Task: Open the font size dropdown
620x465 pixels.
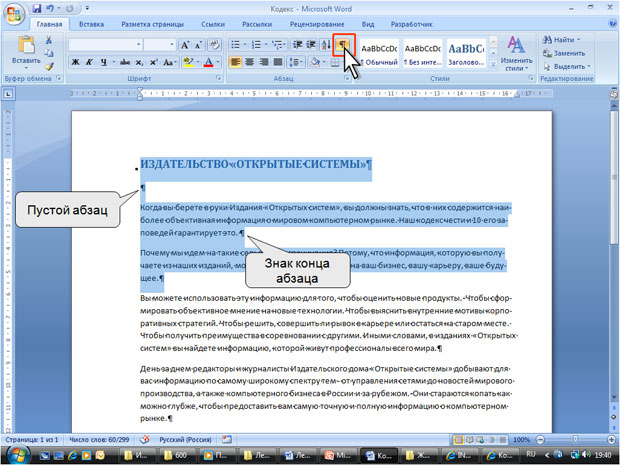Action: click(172, 45)
